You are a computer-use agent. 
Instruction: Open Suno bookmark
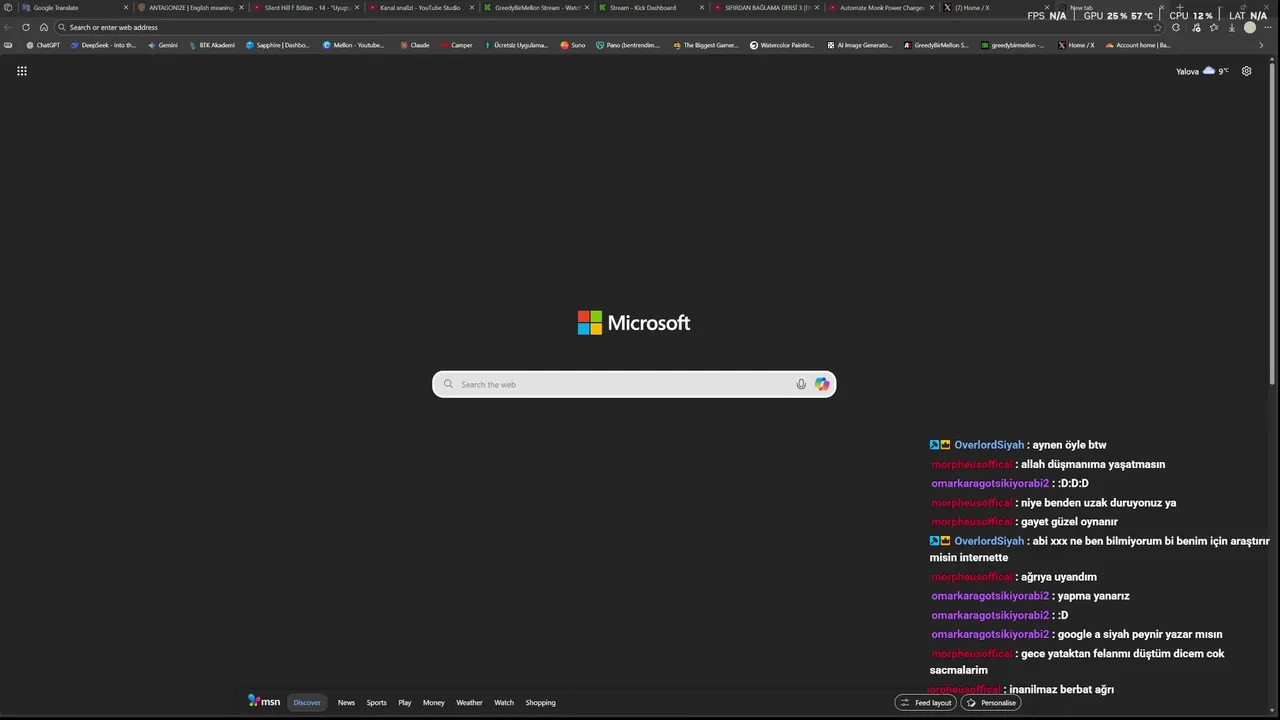tap(573, 45)
